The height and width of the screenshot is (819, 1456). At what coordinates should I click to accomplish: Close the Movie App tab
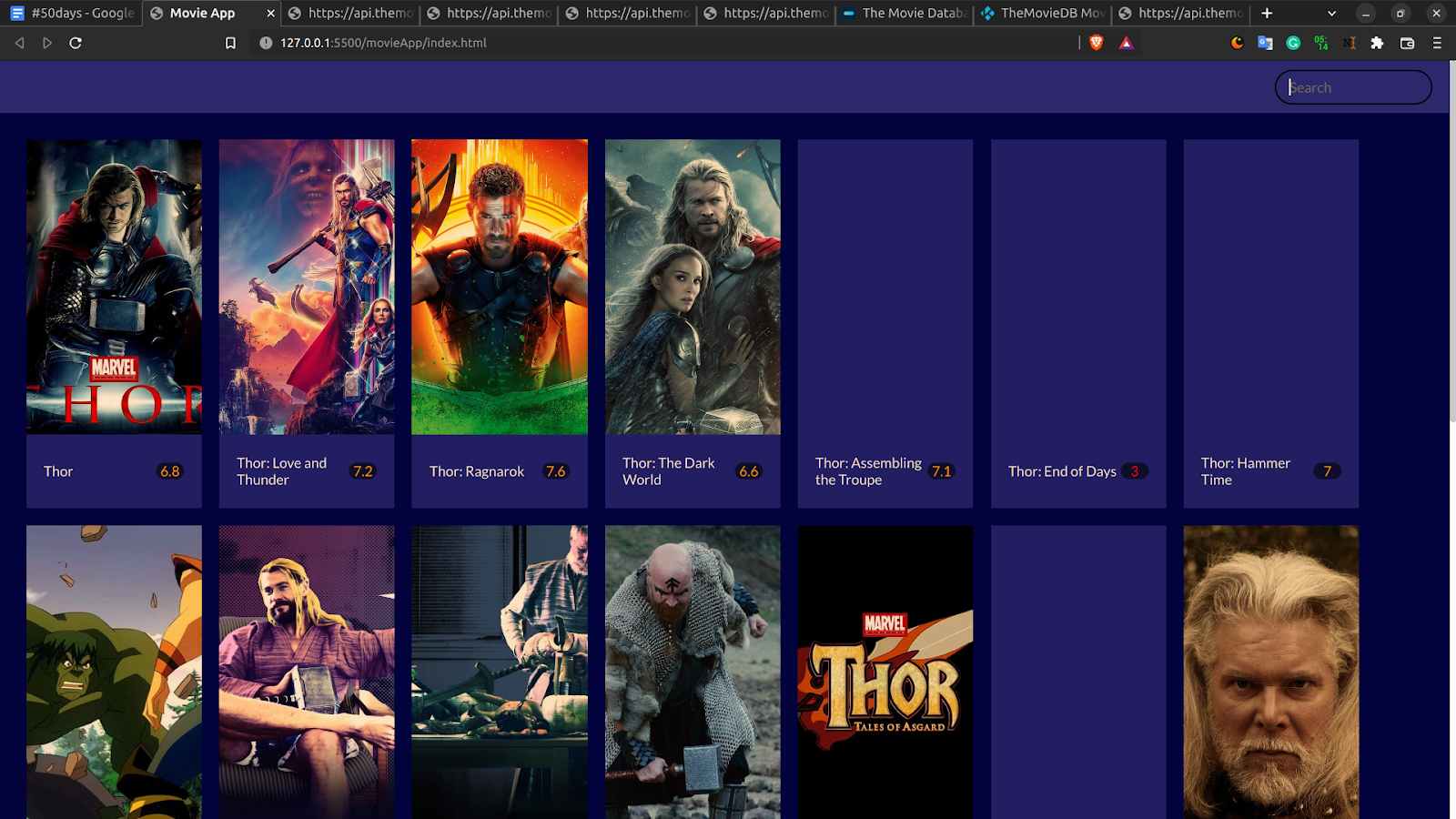click(x=270, y=13)
